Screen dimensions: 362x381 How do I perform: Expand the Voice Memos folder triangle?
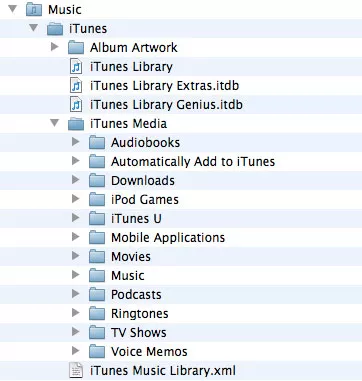76,351
